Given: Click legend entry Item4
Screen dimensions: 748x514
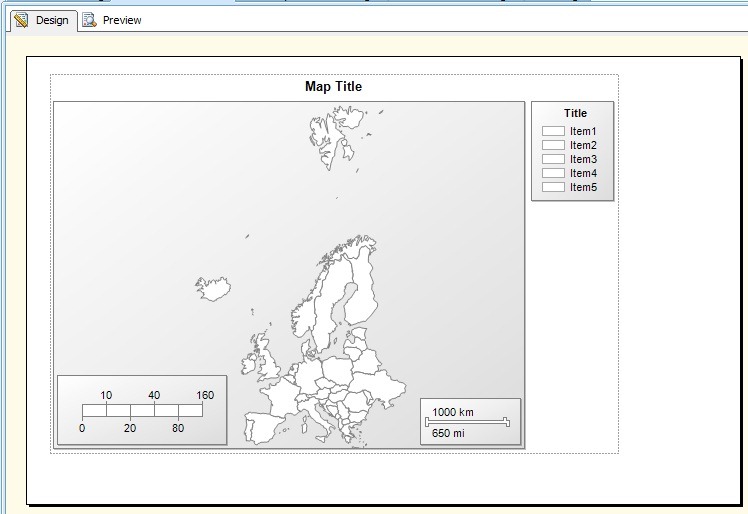Looking at the screenshot, I should point(583,173).
